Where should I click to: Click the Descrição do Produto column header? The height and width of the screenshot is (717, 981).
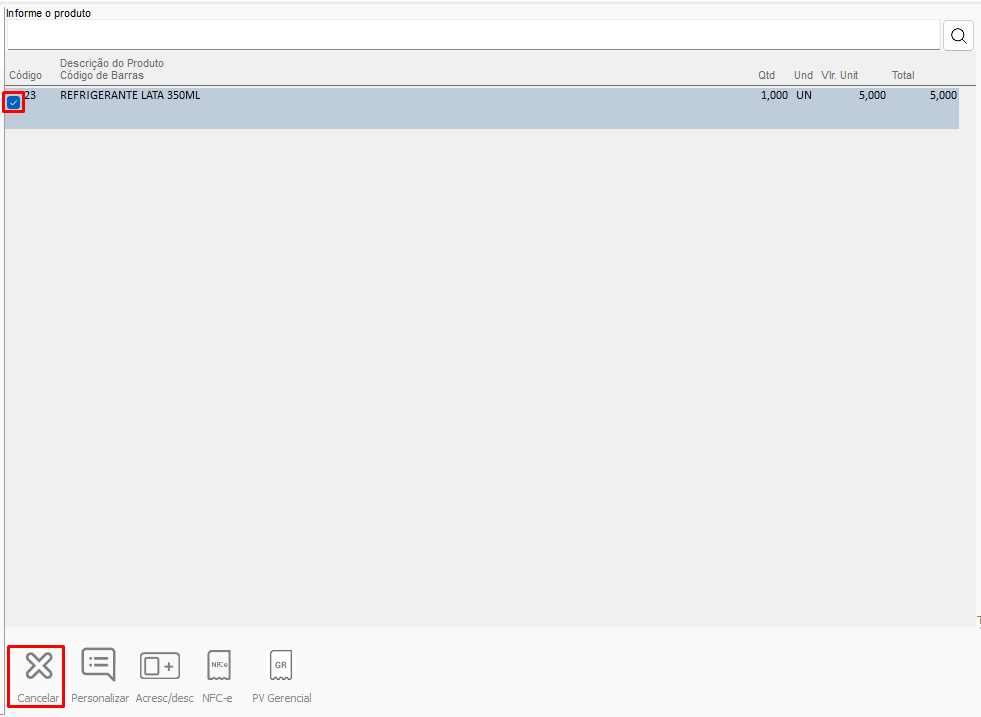(112, 64)
